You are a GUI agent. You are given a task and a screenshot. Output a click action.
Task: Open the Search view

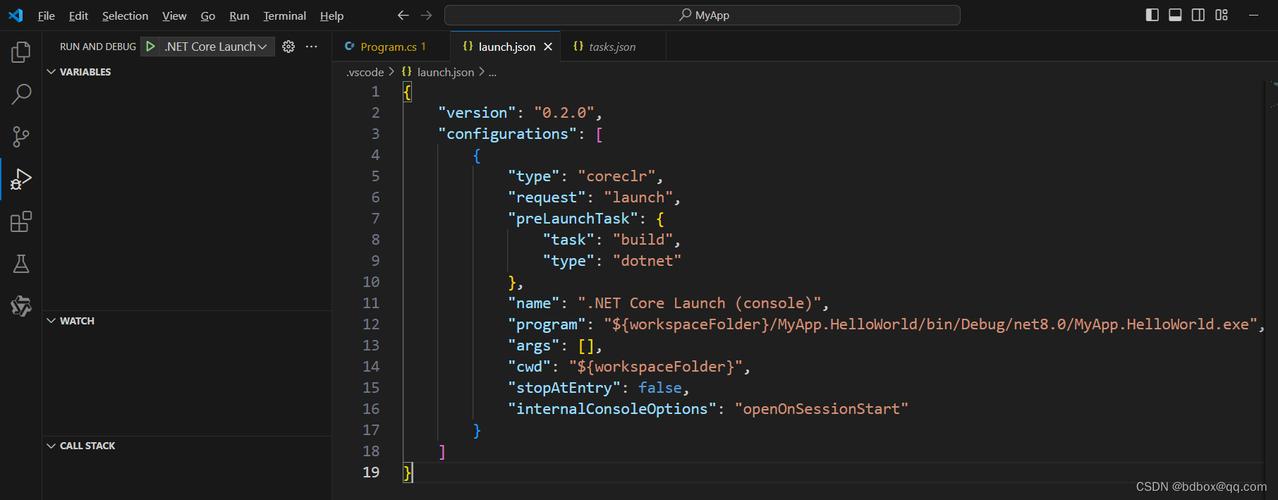(21, 95)
